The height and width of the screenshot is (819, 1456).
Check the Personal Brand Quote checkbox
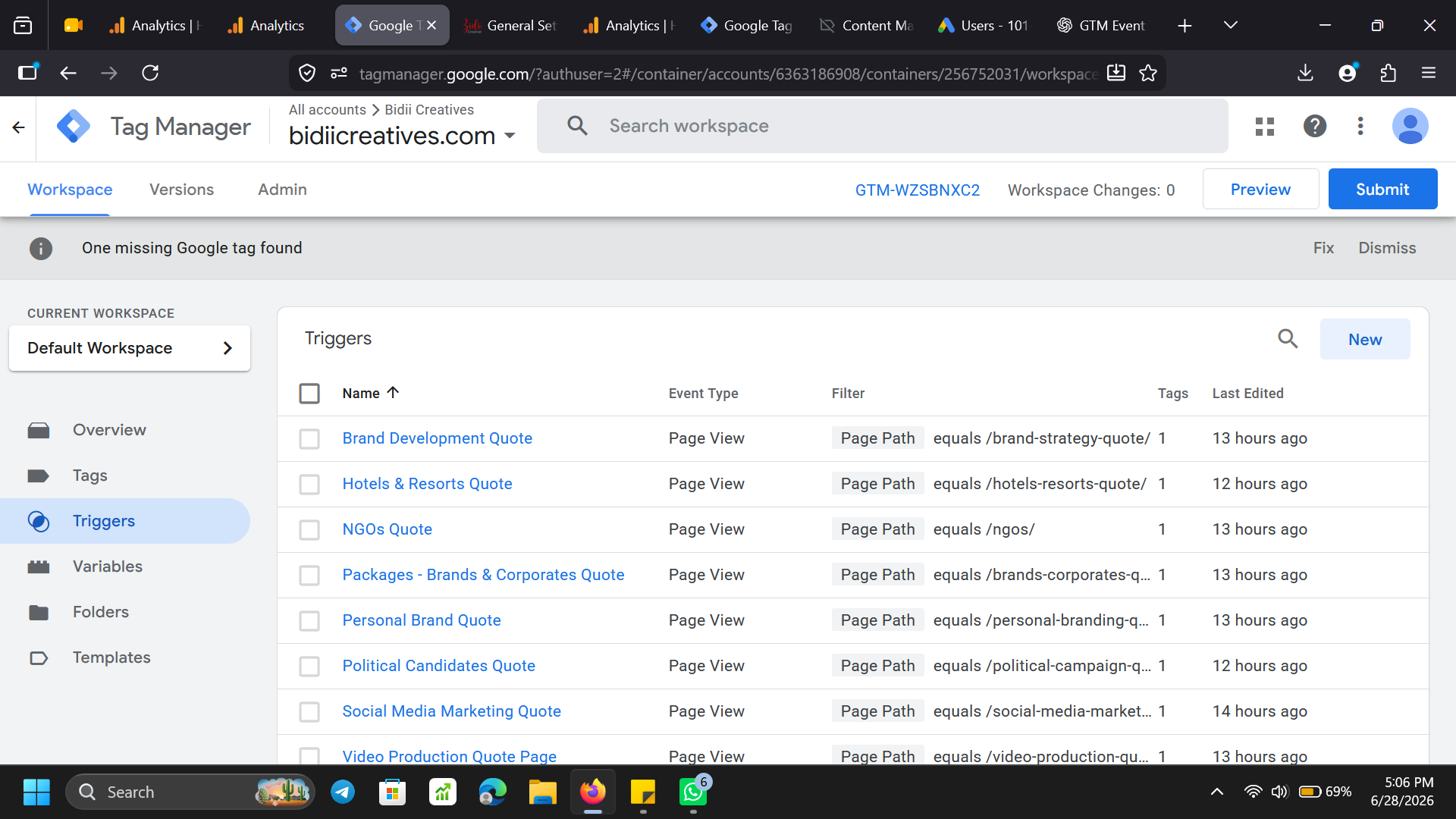[x=309, y=621]
